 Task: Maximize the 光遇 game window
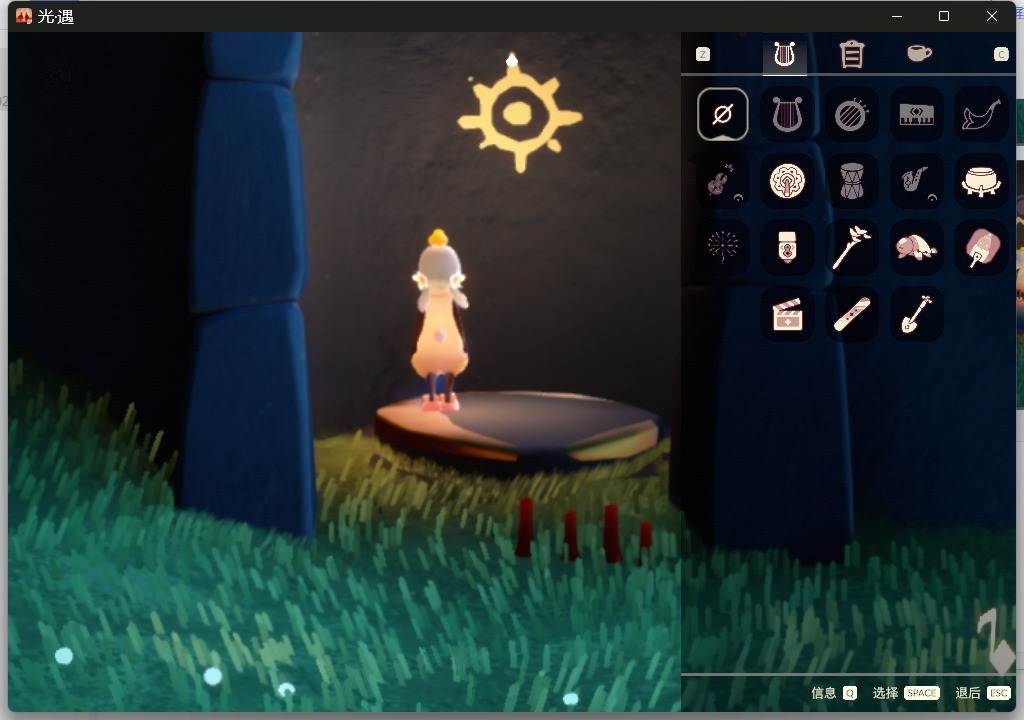point(944,16)
